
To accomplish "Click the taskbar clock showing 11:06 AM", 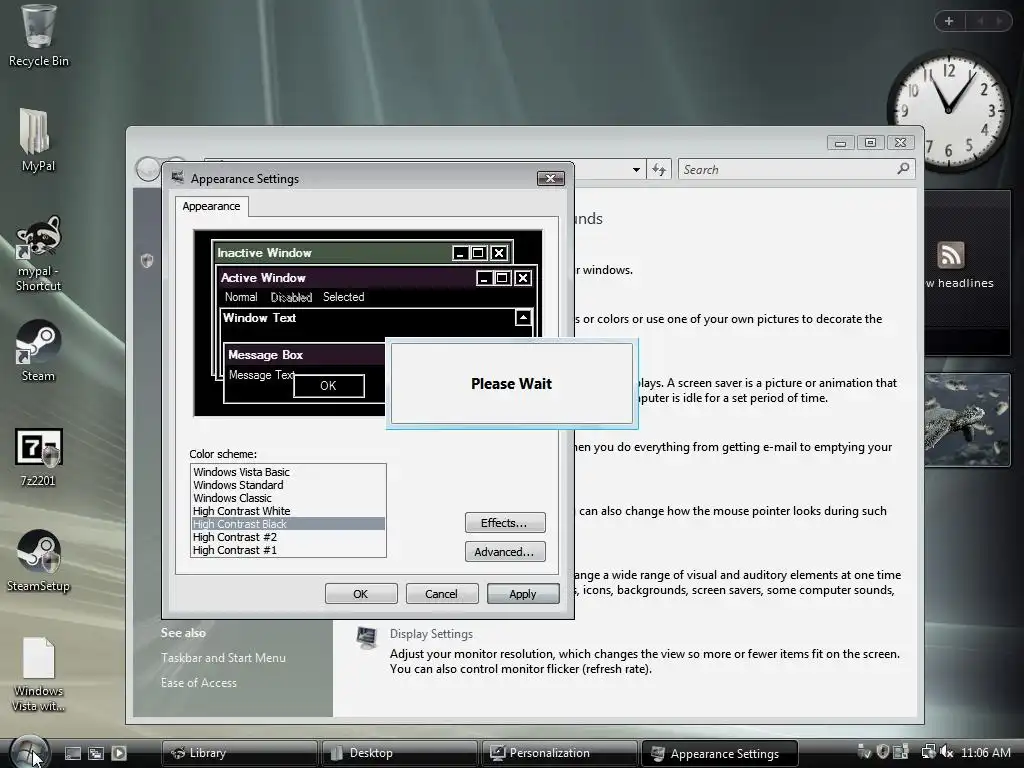I will click(985, 752).
